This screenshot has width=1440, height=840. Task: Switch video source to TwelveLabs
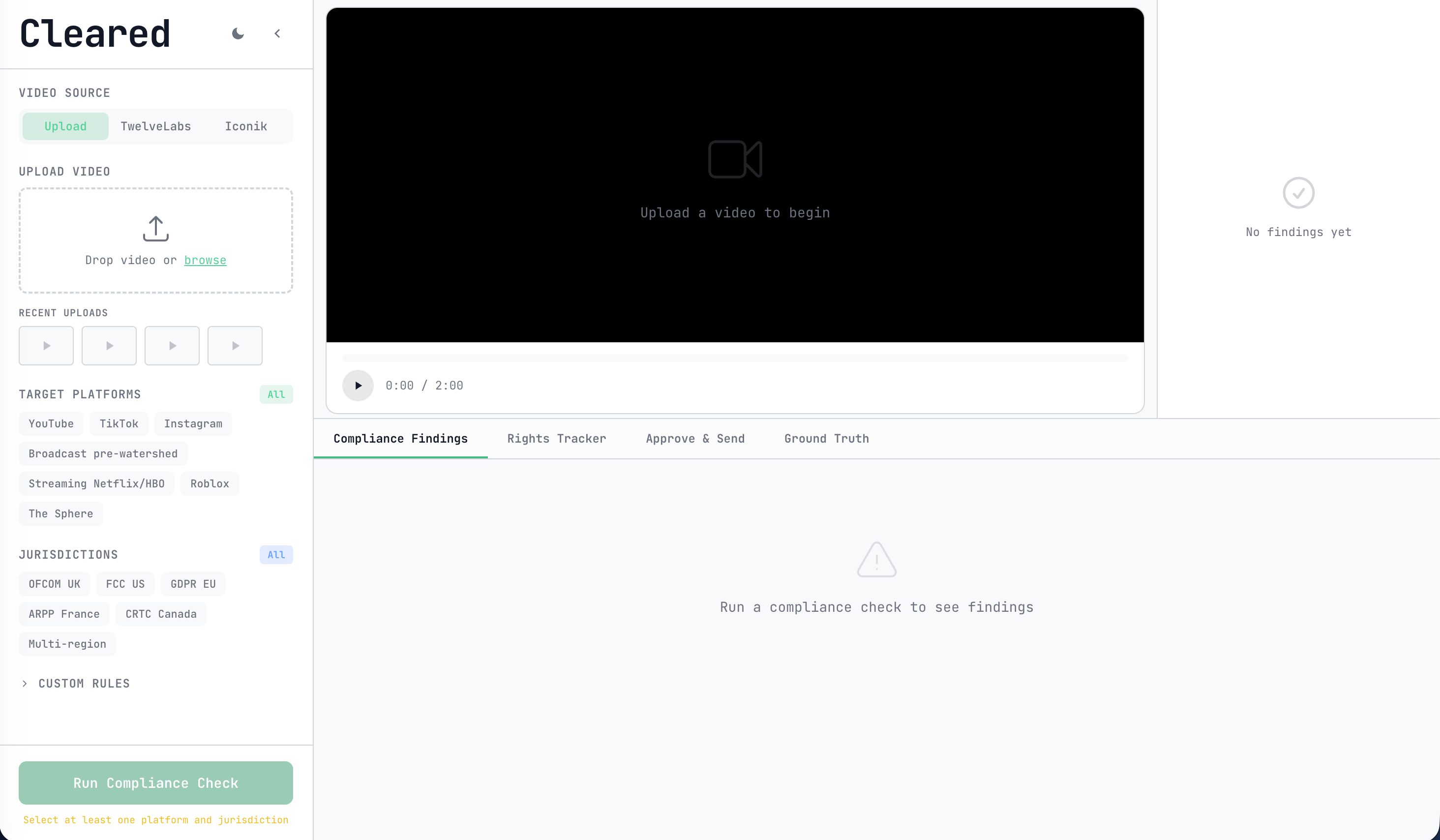tap(155, 126)
